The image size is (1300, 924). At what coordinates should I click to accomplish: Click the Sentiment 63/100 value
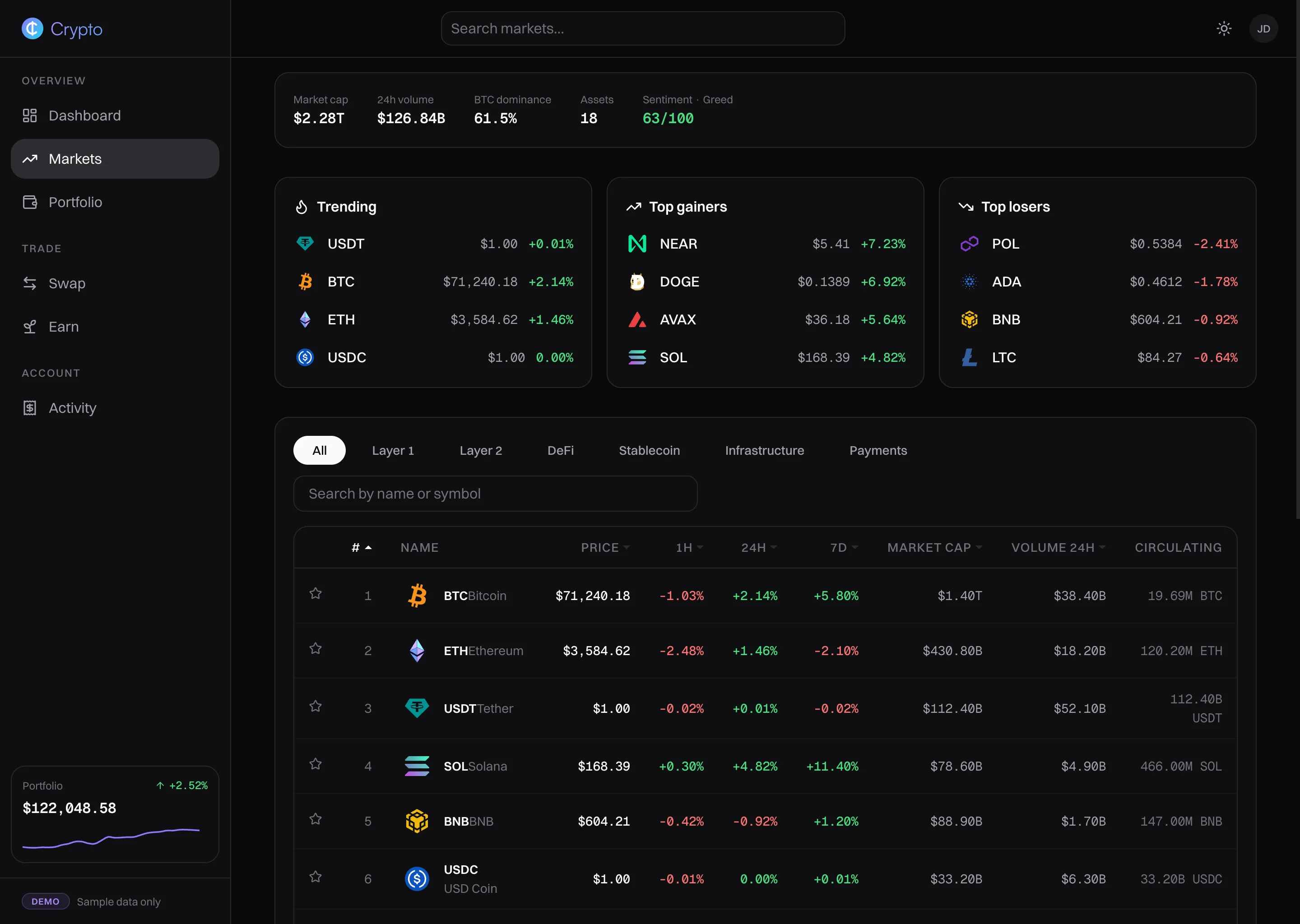[x=668, y=118]
